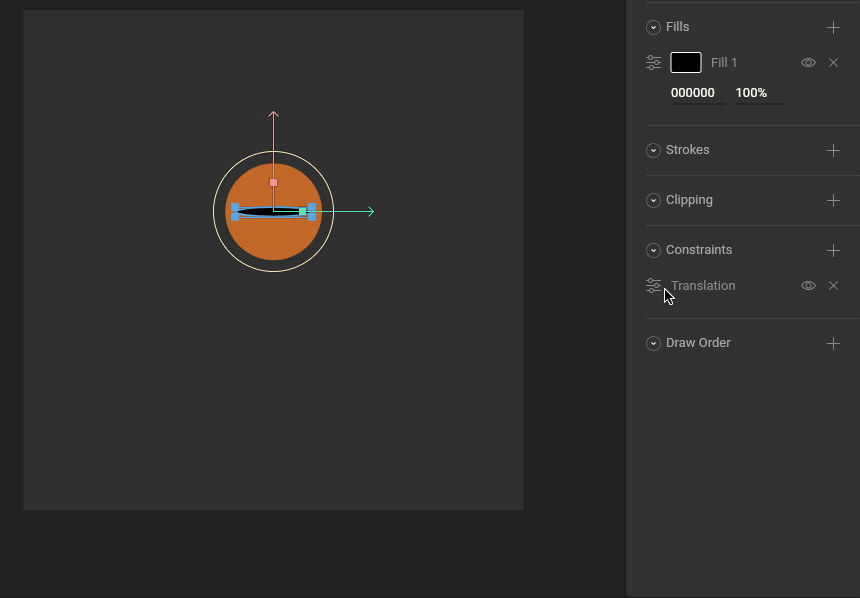Collapse the Constraints section
This screenshot has width=860, height=598.
(653, 251)
